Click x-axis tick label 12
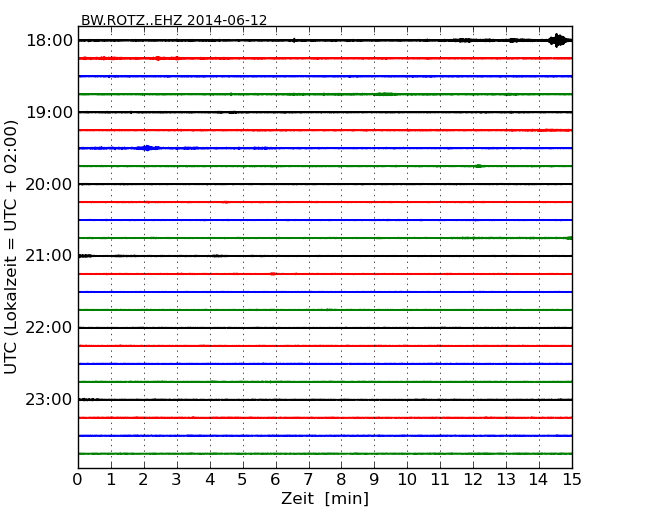Screen dimensions: 650x520 pyautogui.click(x=473, y=480)
